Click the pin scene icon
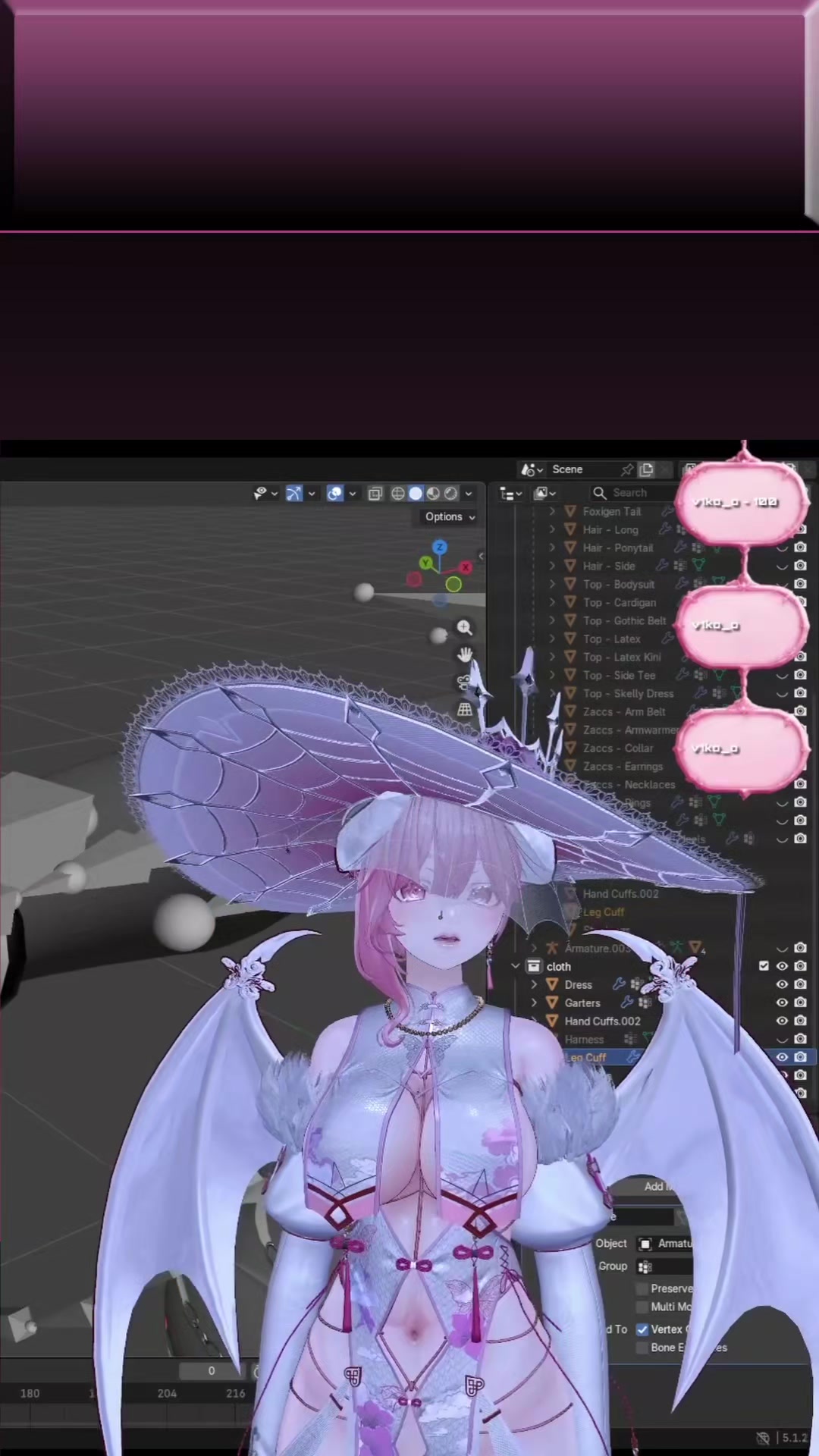The width and height of the screenshot is (819, 1456). [627, 469]
